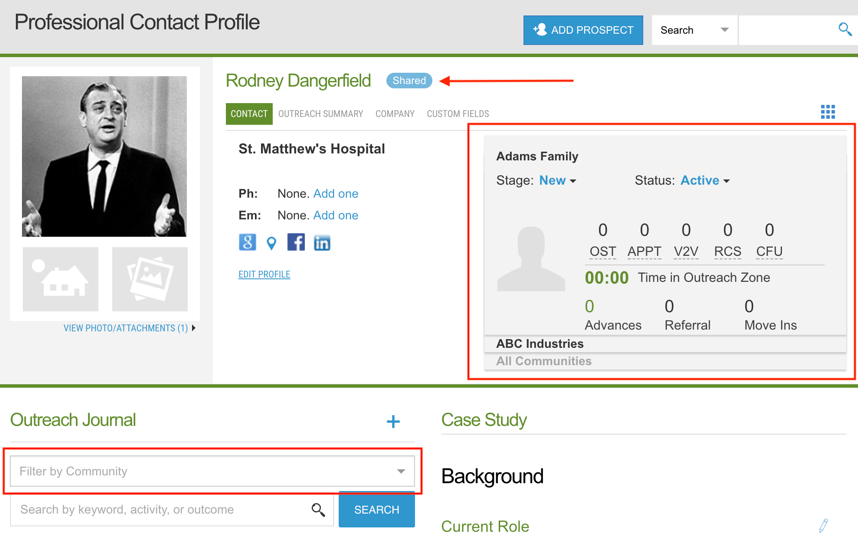Edit Current Role with pencil icon
Image resolution: width=858 pixels, height=537 pixels.
point(824,526)
